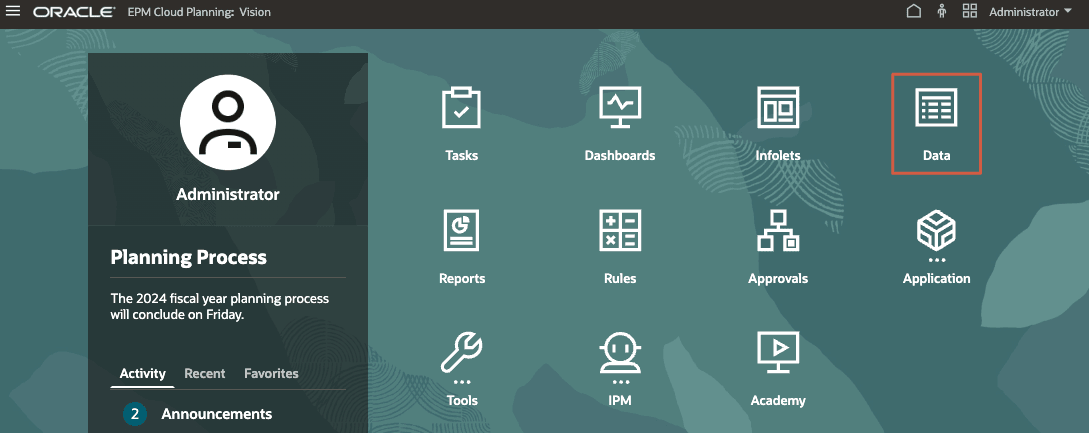Screen dimensions: 1089x433
Task: Open the hamburger navigator menu
Action: (13, 11)
